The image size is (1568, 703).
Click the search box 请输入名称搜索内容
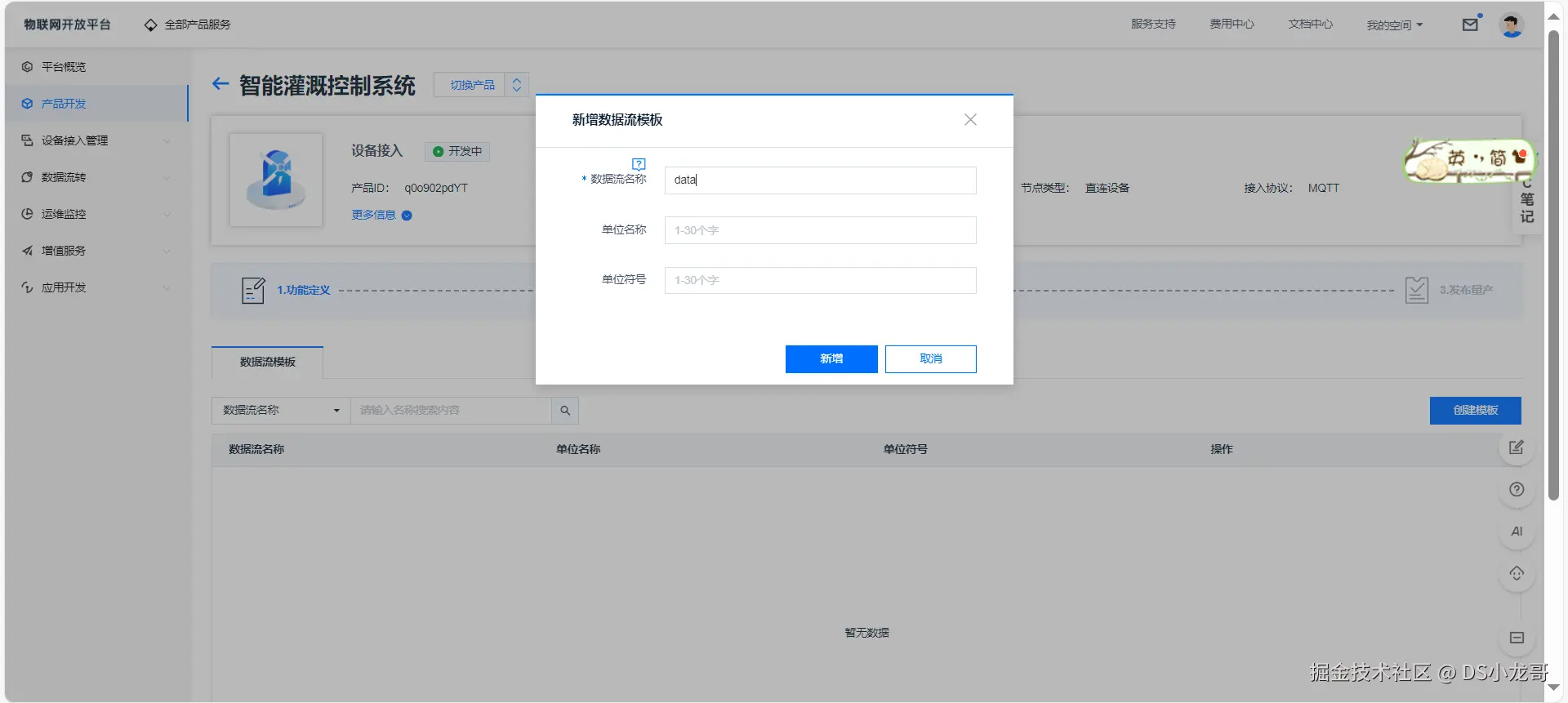[x=451, y=411]
